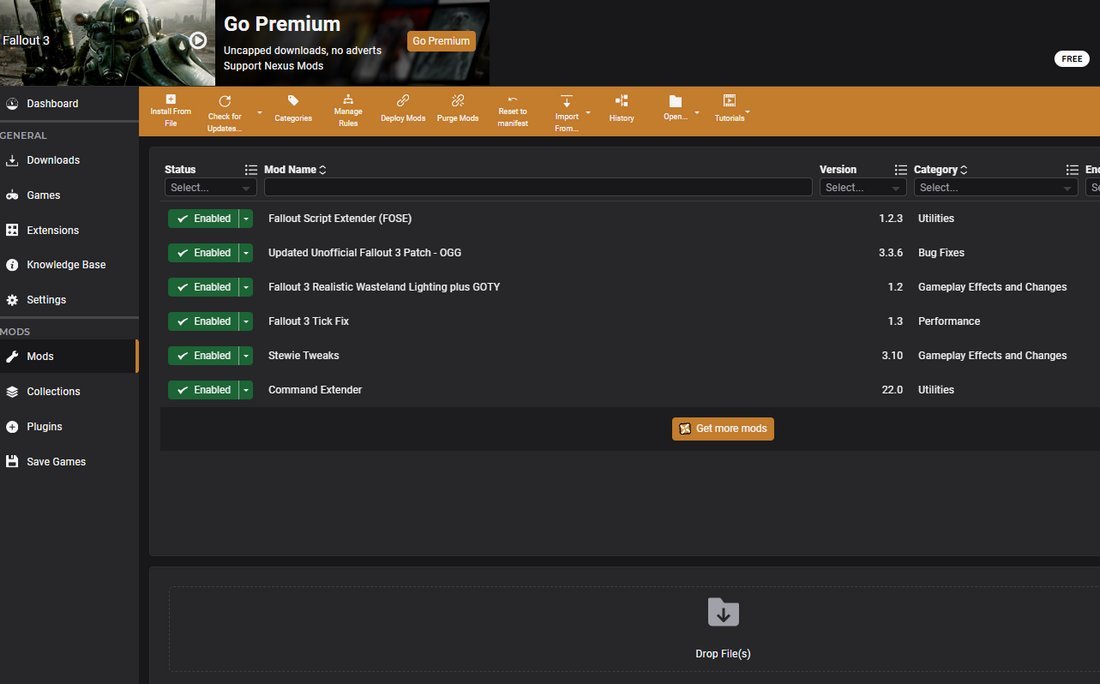Viewport: 1100px width, 684px height.
Task: Expand Check for Updates dropdown arrow
Action: point(260,112)
